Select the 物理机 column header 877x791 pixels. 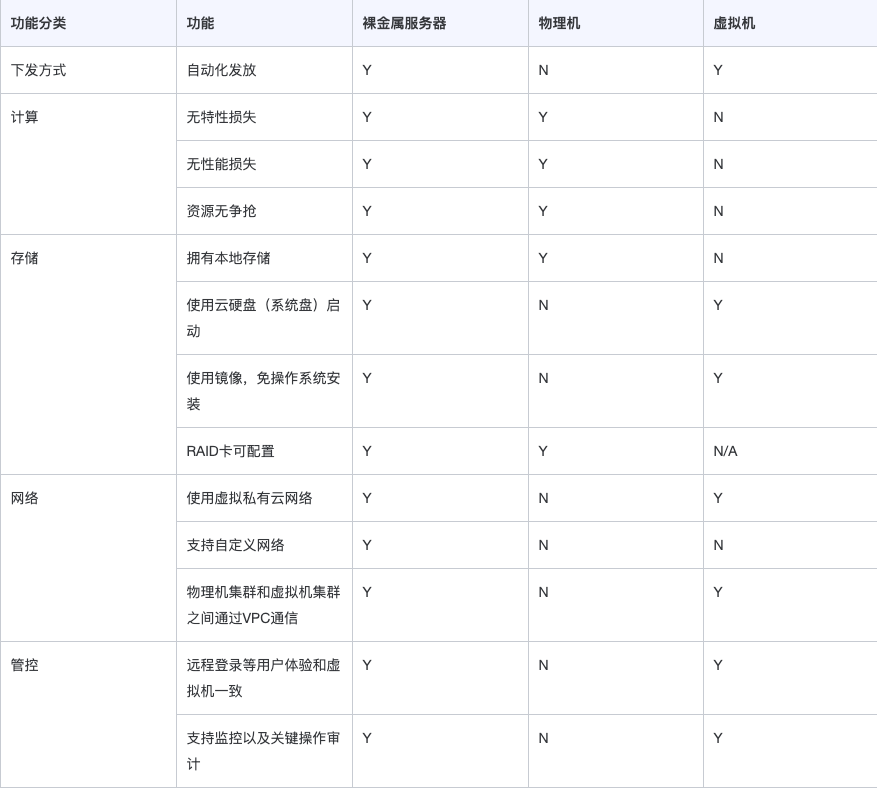[559, 23]
